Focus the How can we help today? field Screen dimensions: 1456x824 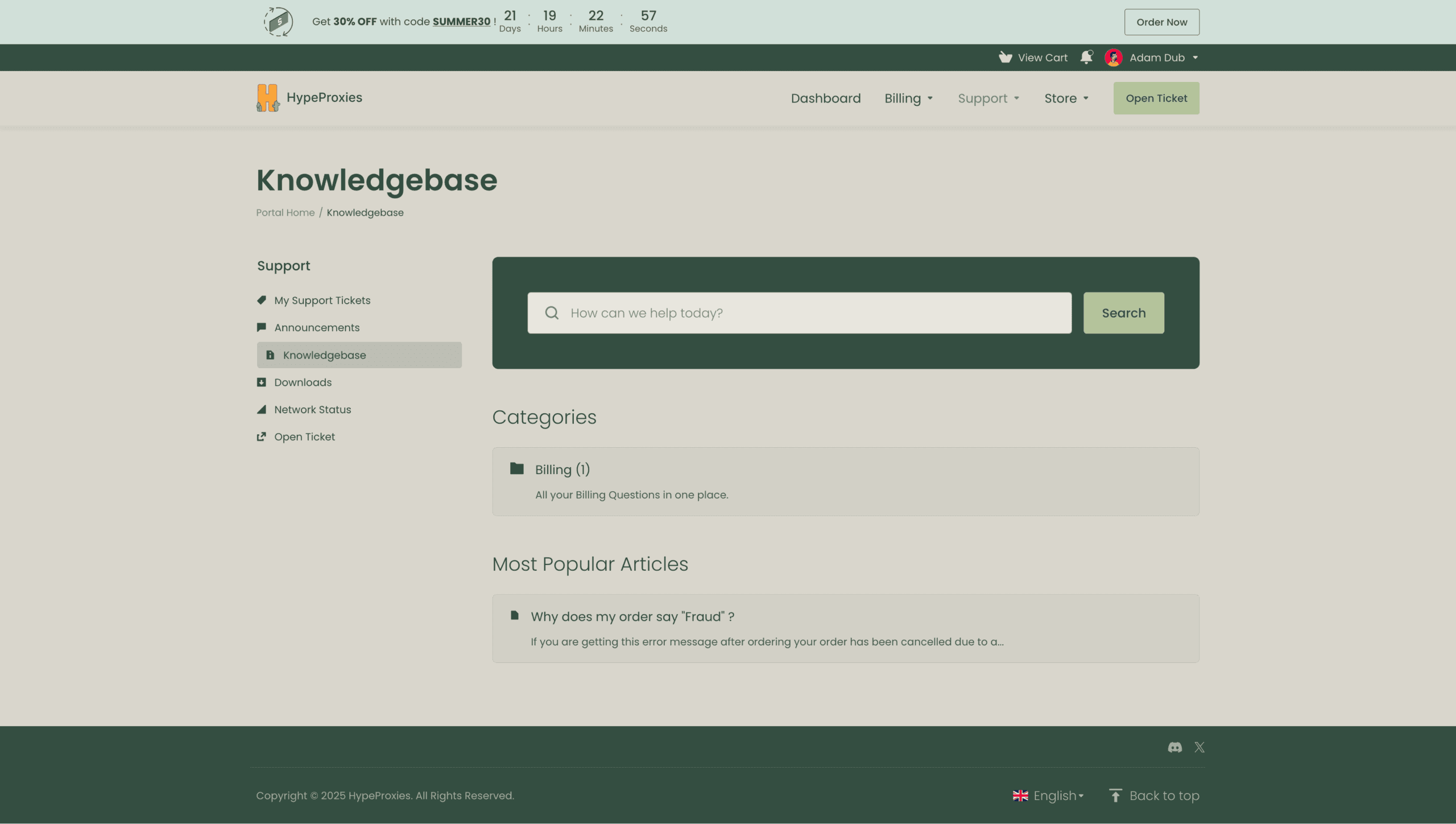pyautogui.click(x=799, y=313)
